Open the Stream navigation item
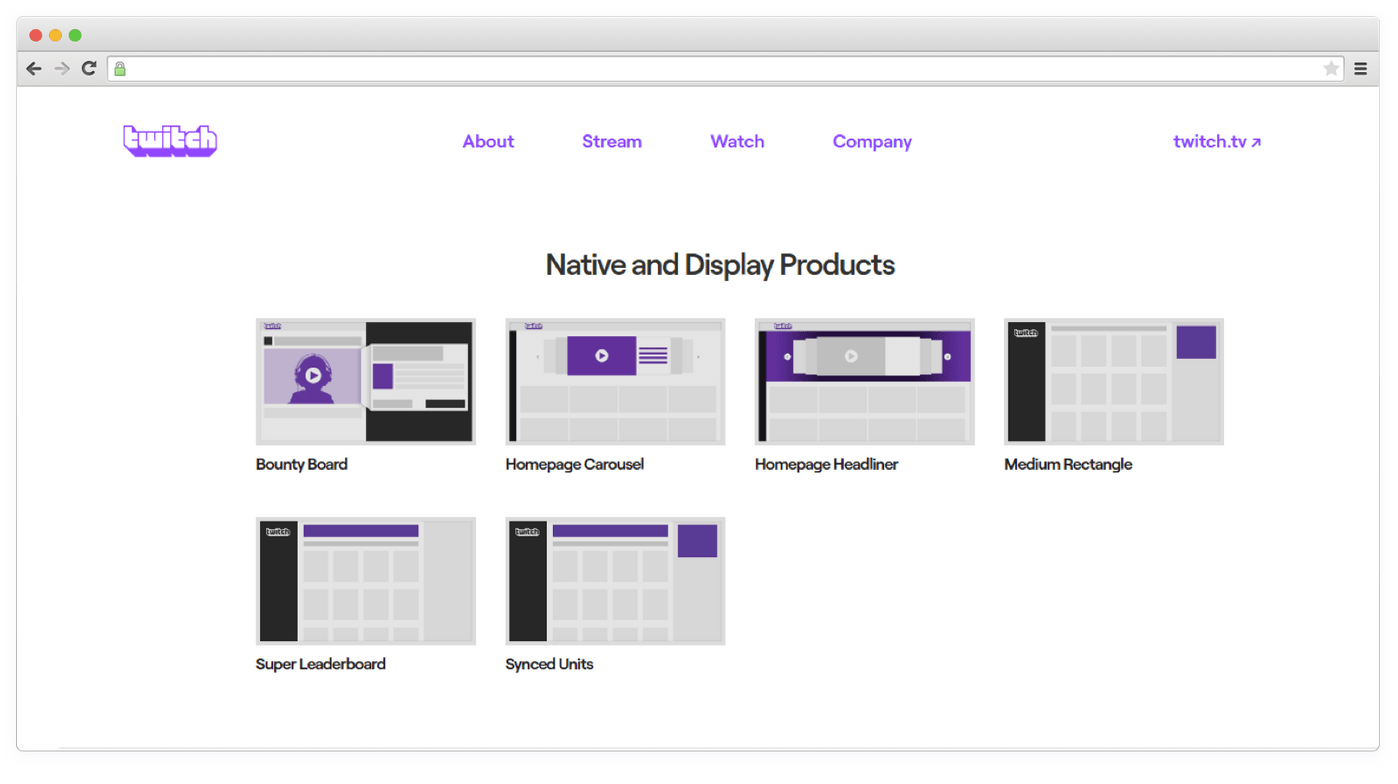The width and height of the screenshot is (1398, 784). (x=612, y=141)
